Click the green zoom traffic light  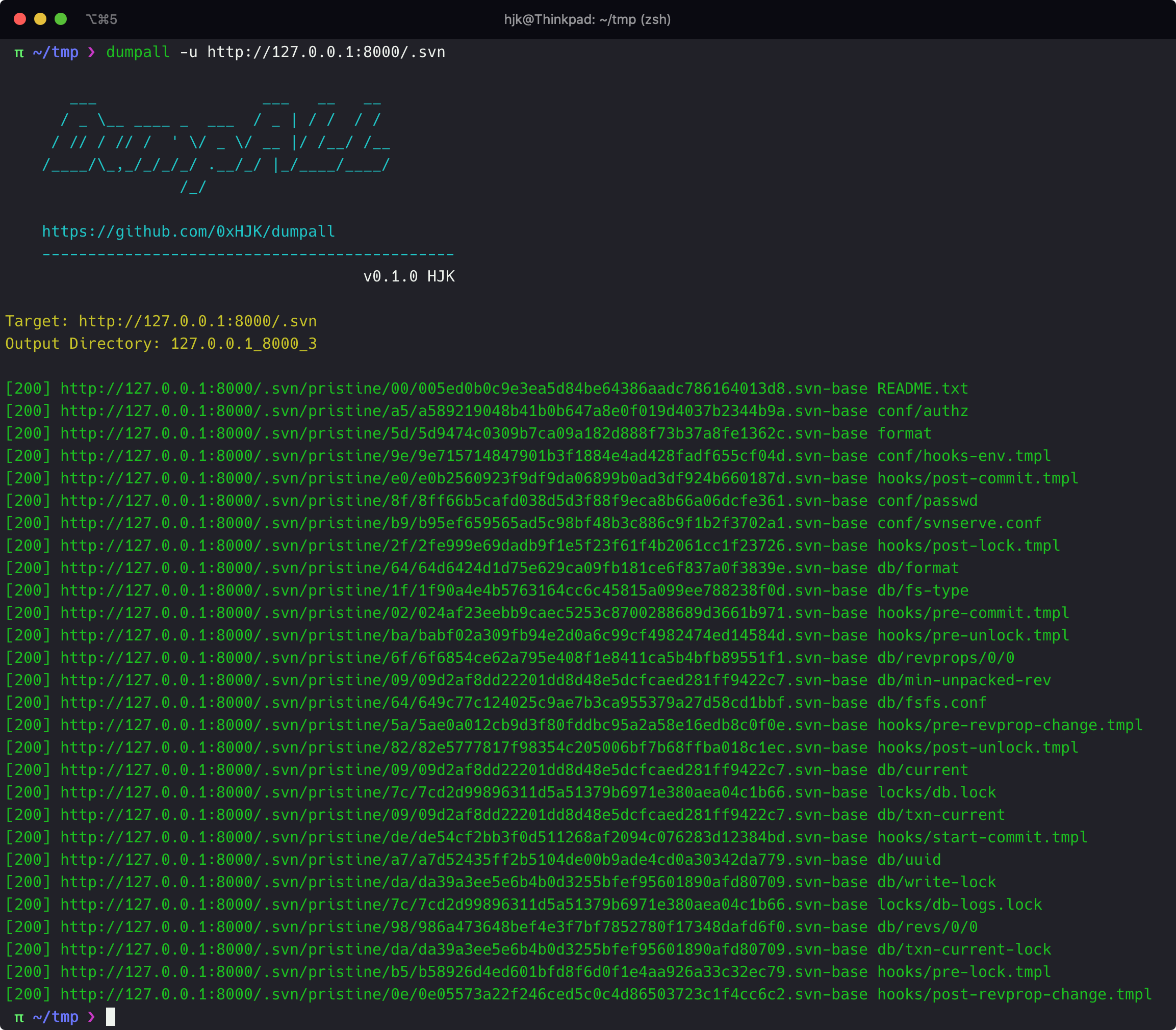point(60,19)
